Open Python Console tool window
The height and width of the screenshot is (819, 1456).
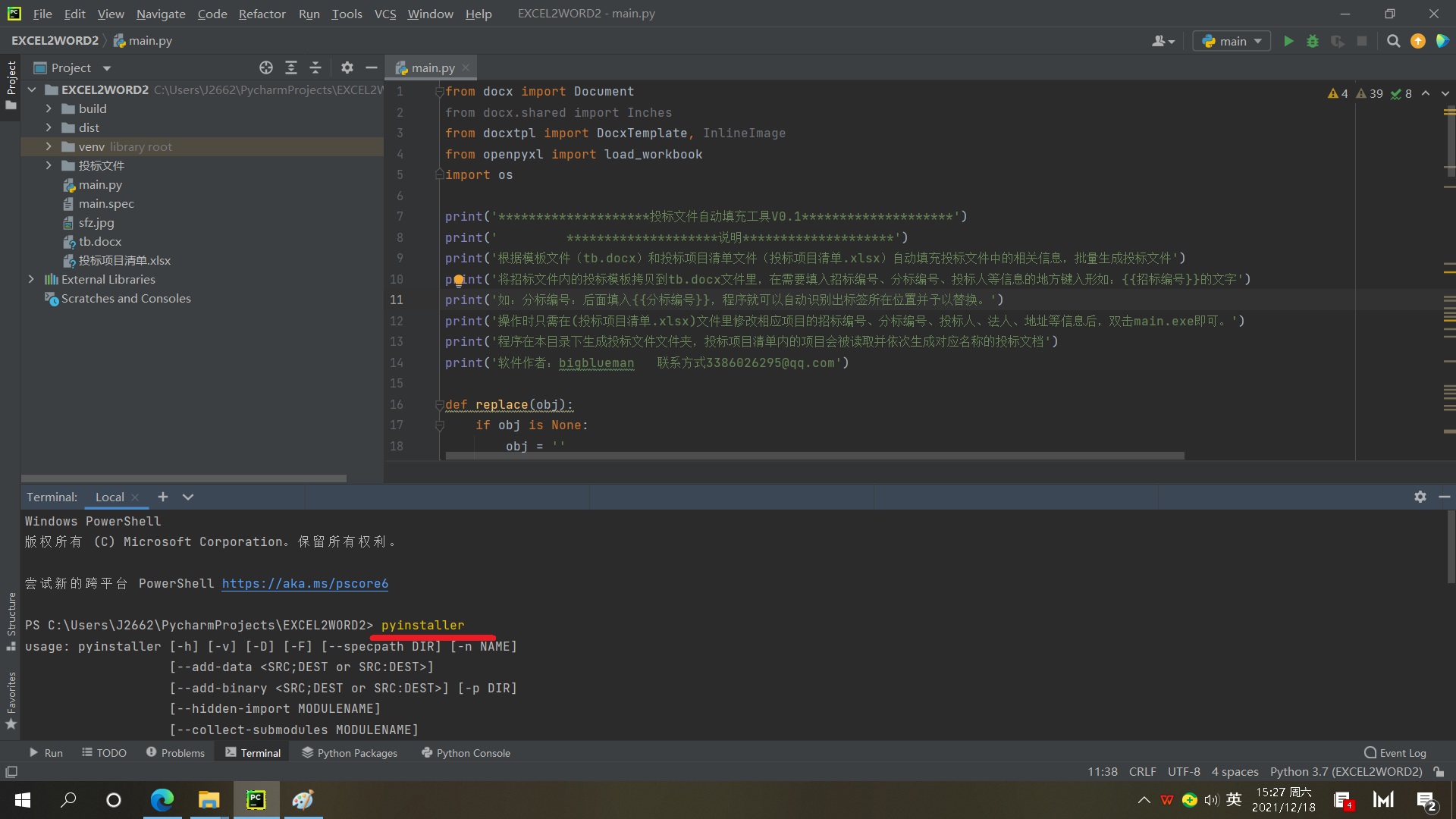[466, 752]
